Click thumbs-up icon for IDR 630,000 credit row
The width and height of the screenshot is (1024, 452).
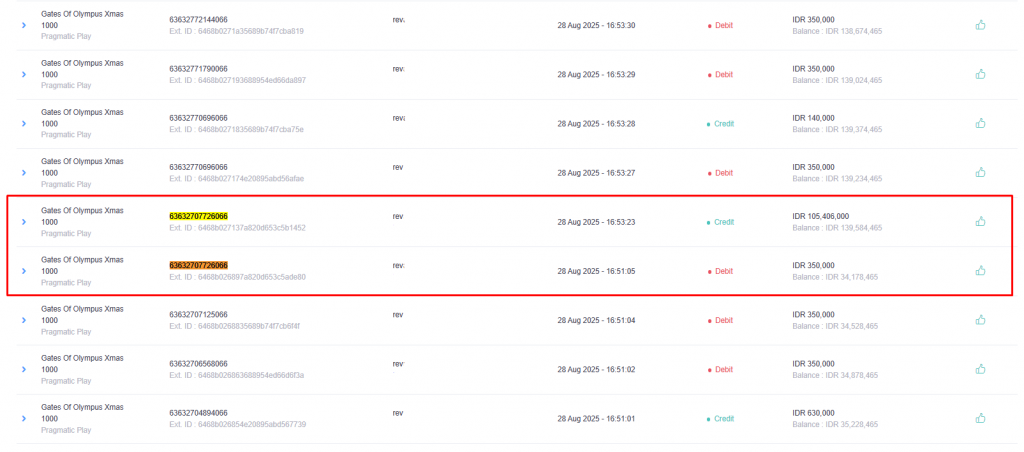click(x=980, y=418)
